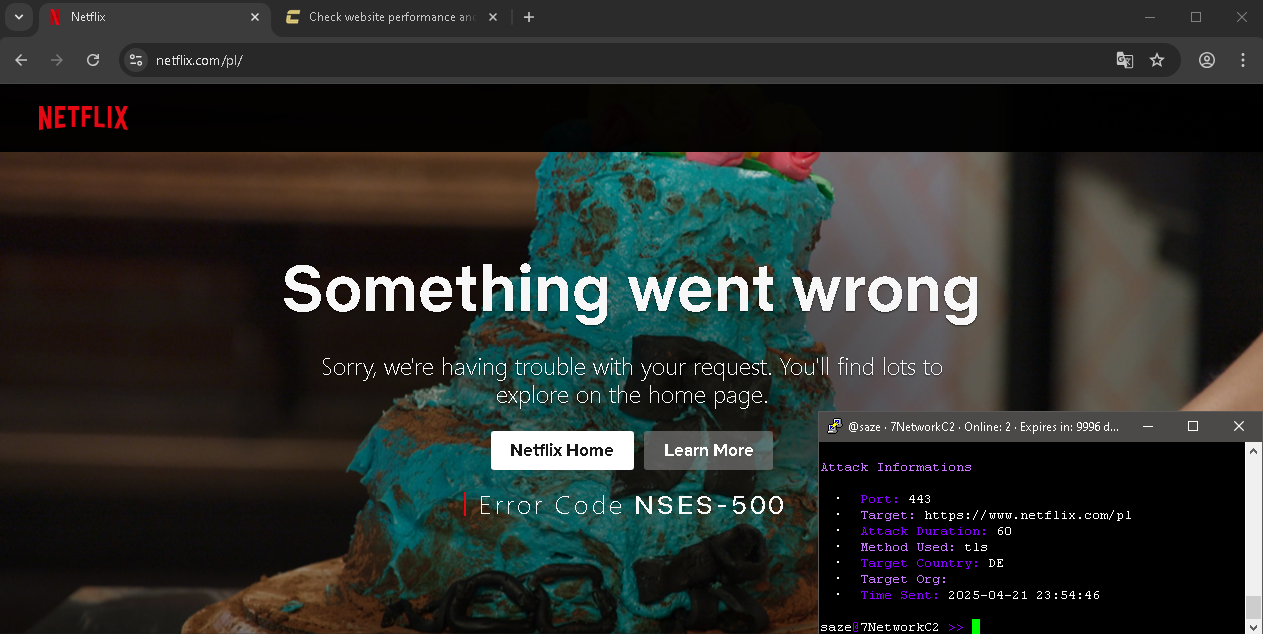Click the Netflix Home button
The height and width of the screenshot is (634, 1263).
[x=562, y=450]
